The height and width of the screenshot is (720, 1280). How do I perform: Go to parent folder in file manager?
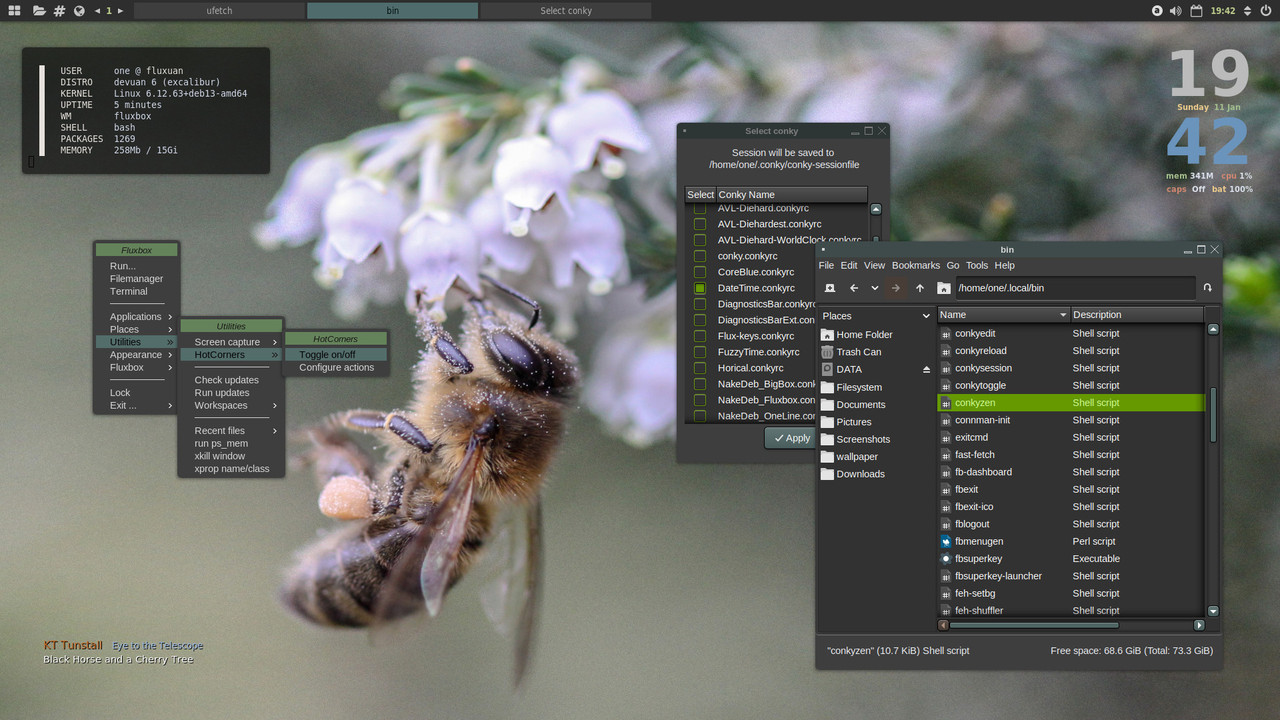[x=920, y=288]
